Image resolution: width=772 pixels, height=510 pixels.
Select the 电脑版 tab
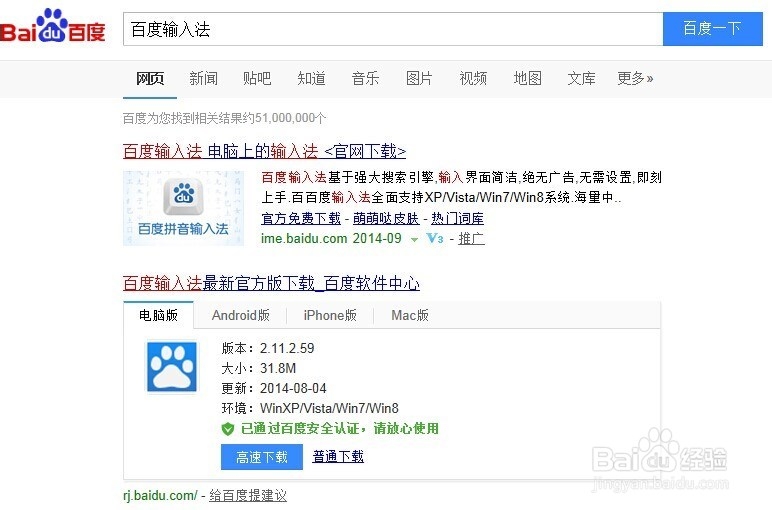click(159, 315)
